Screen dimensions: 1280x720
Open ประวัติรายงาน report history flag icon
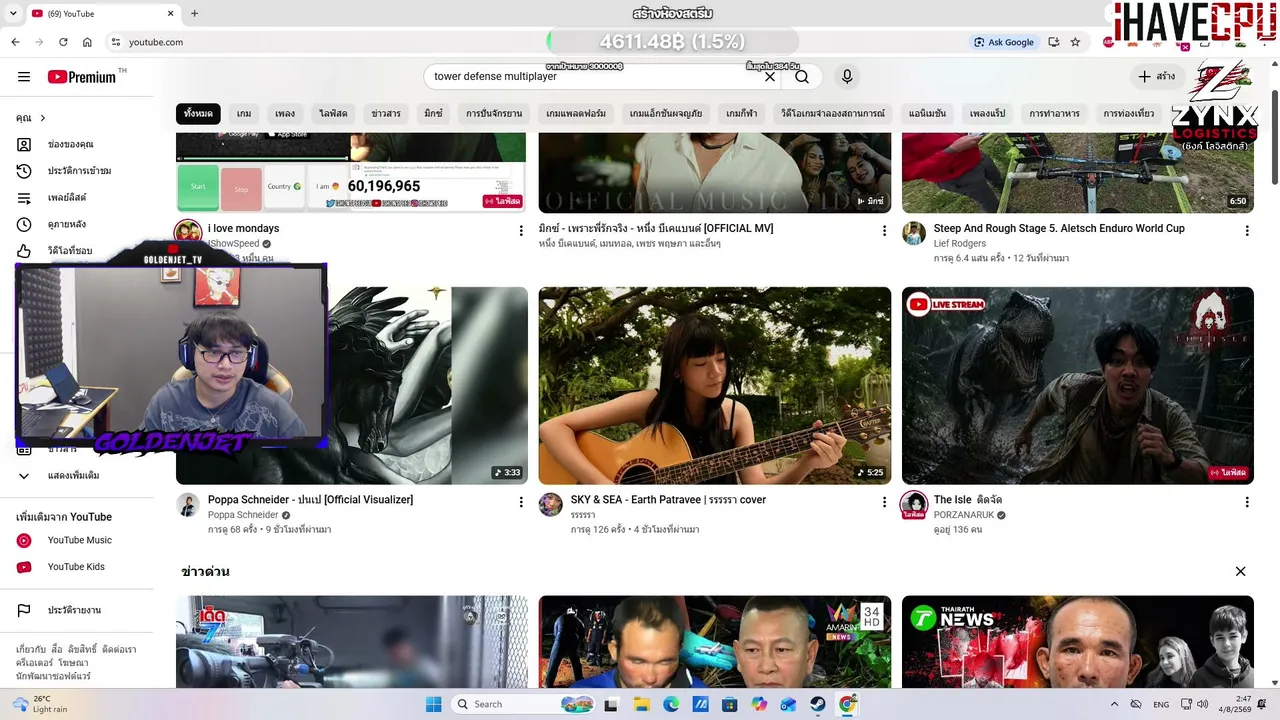click(x=24, y=610)
